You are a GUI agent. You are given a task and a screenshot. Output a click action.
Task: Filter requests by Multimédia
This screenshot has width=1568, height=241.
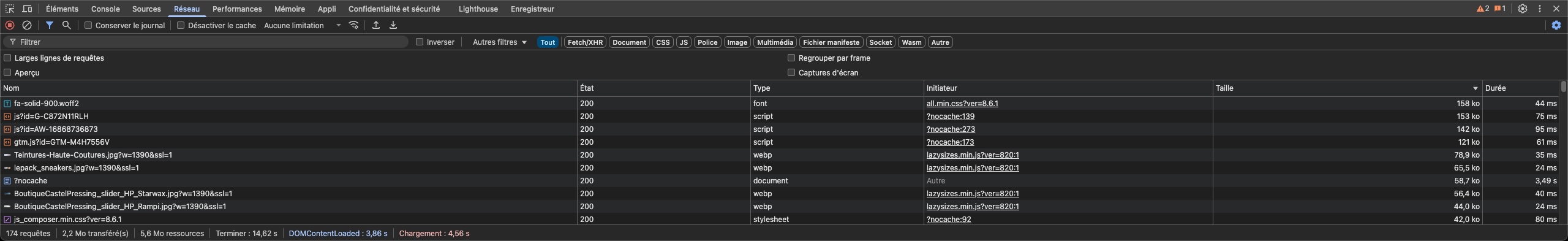tap(775, 42)
